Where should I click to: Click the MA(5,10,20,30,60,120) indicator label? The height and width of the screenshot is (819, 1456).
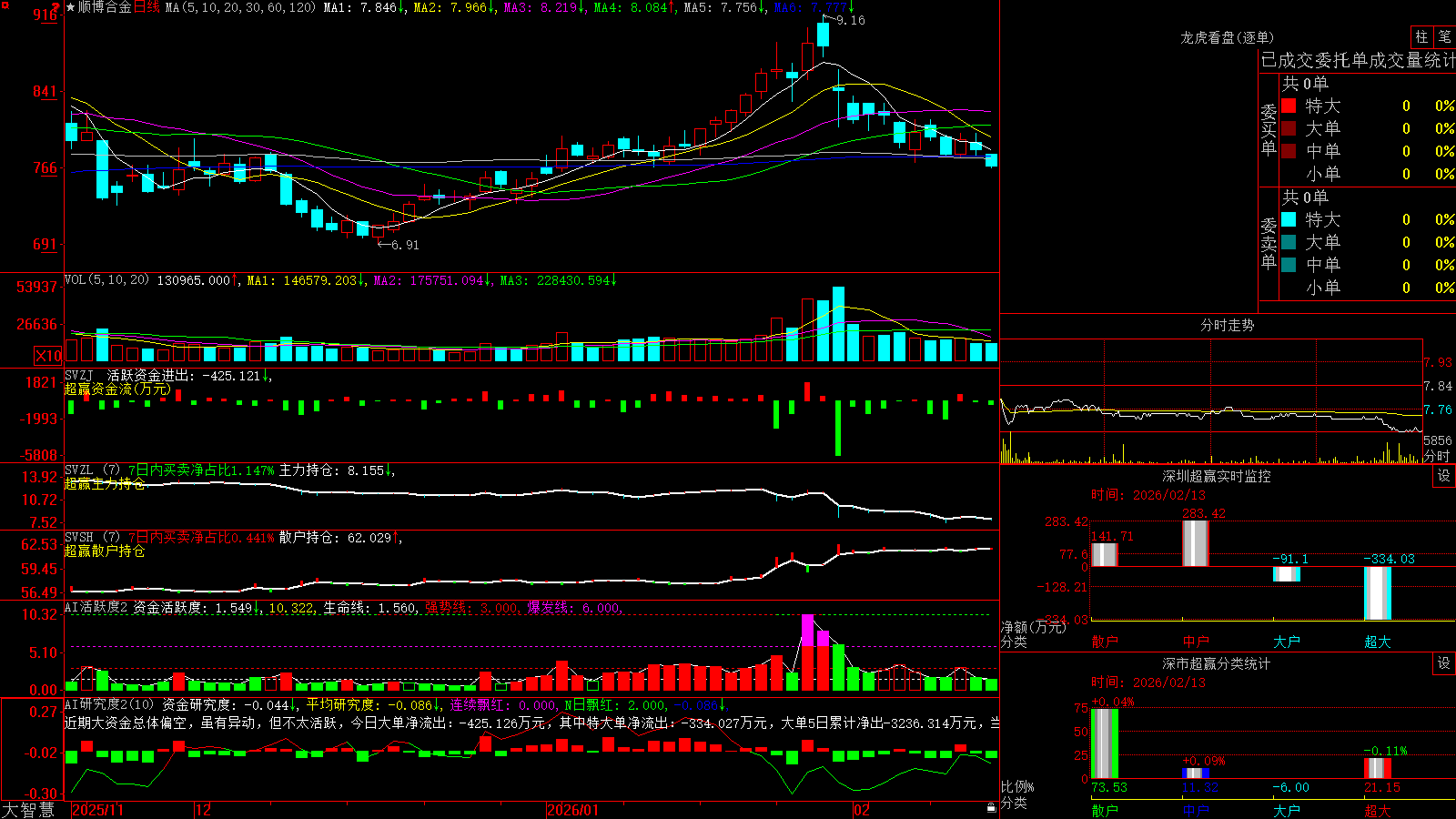pyautogui.click(x=240, y=7)
